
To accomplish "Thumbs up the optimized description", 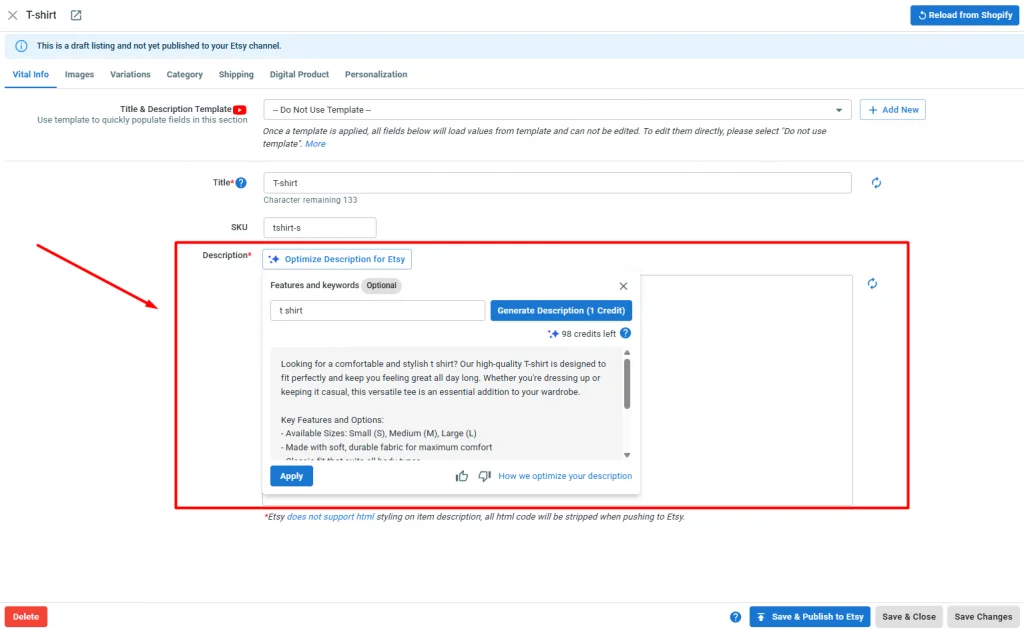I will 461,476.
